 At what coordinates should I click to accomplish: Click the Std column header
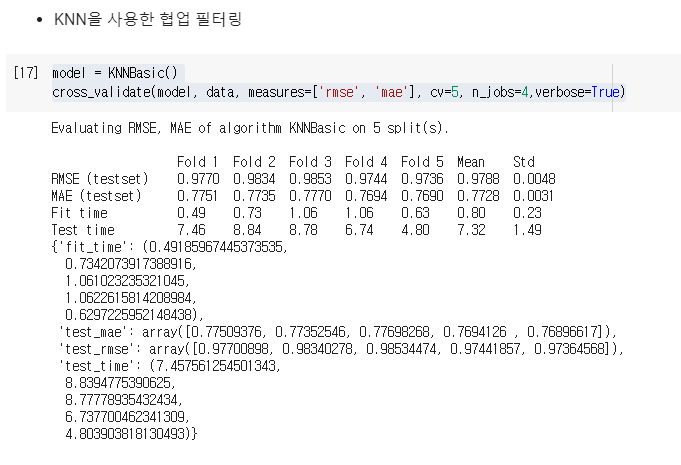524,162
